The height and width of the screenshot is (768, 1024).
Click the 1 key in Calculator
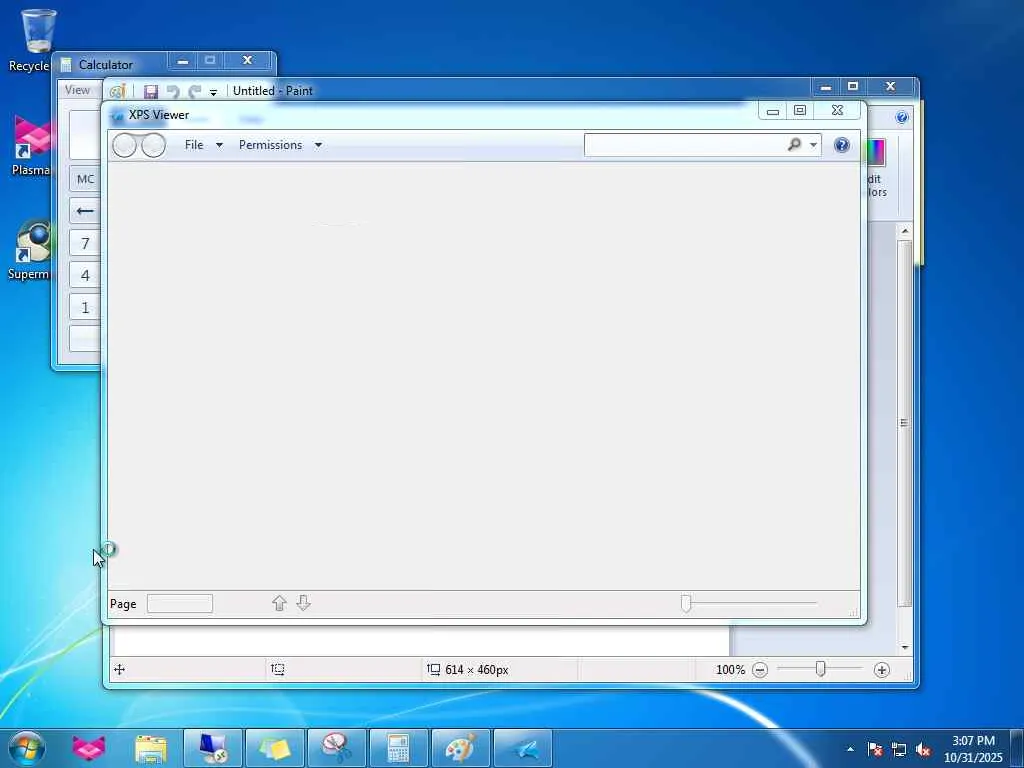[86, 308]
